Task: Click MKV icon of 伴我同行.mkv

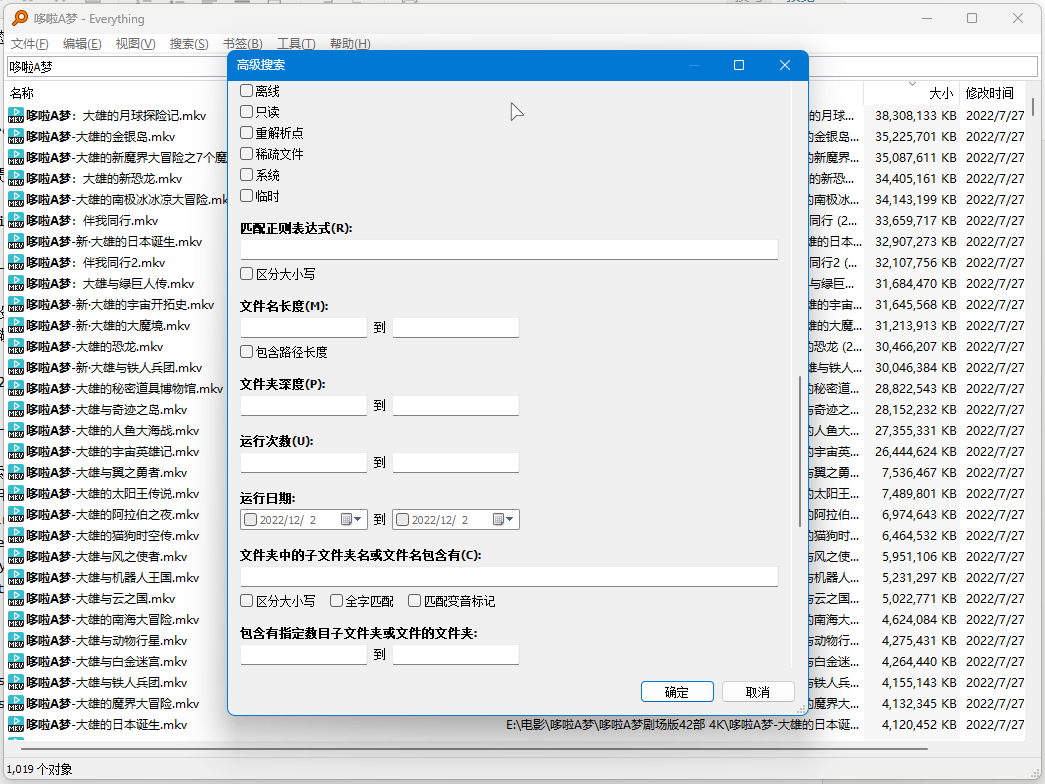Action: tap(16, 221)
